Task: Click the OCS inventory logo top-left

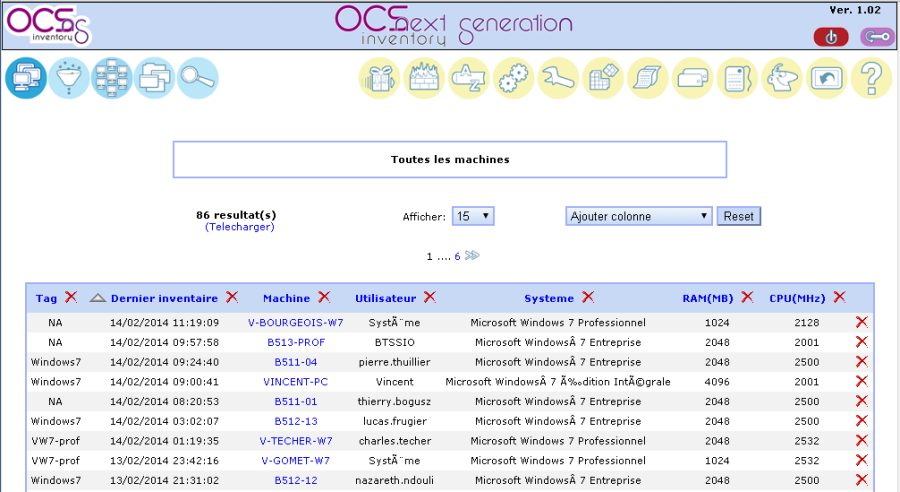Action: point(48,25)
